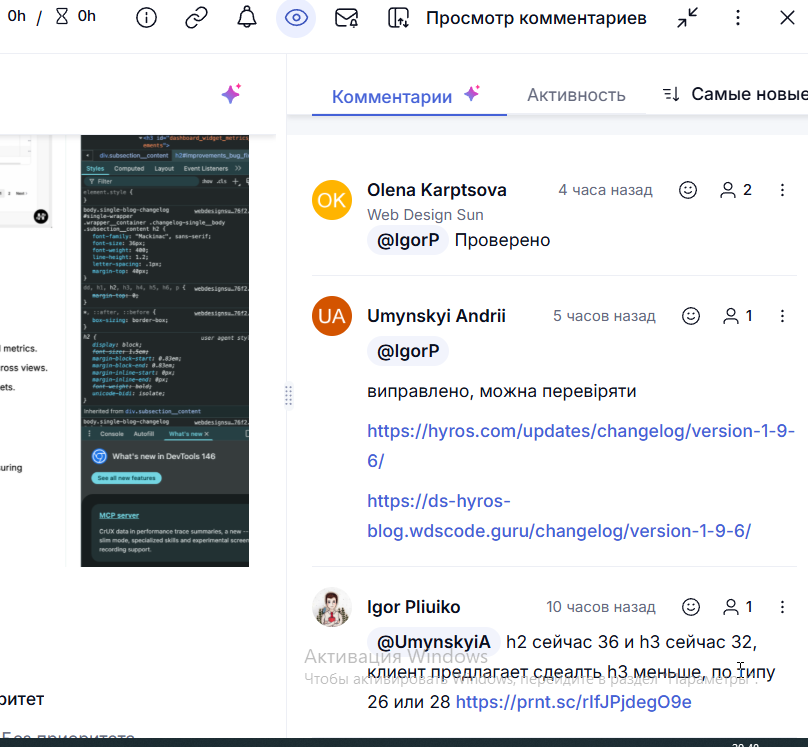Open the task info icon
Screen dimensions: 808x747
[146, 18]
